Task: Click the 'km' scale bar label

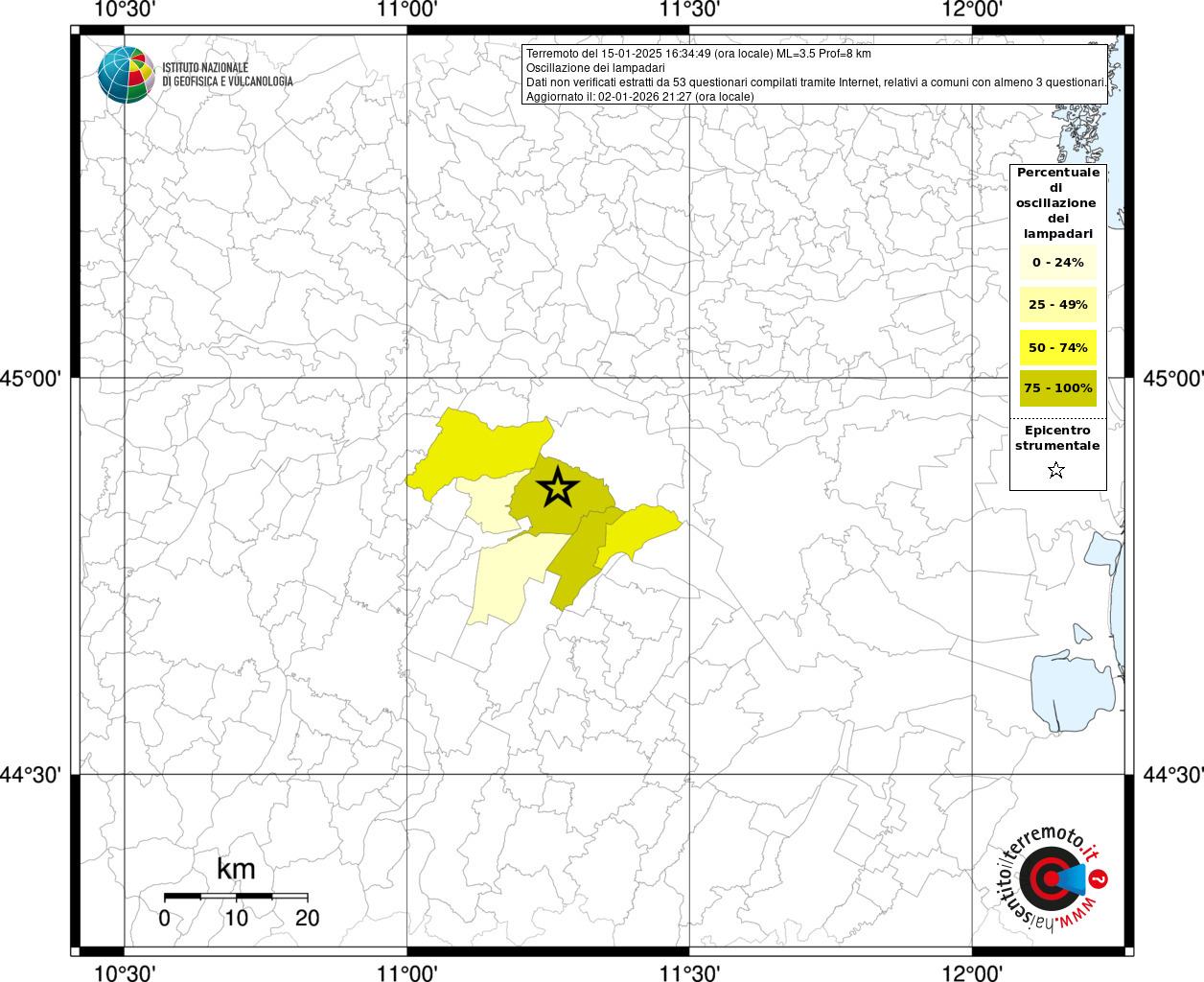Action: point(236,869)
